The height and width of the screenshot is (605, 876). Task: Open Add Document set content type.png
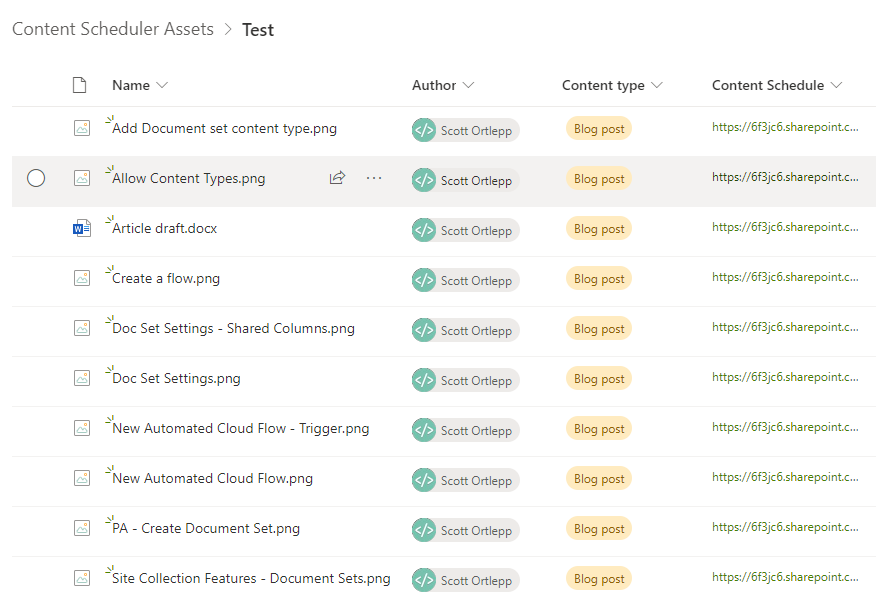(x=225, y=128)
